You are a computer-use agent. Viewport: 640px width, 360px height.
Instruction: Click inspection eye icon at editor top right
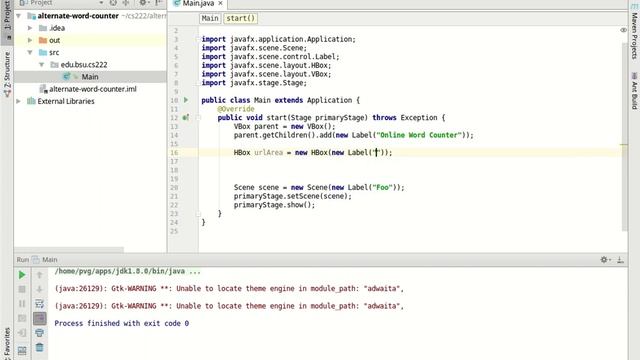[623, 30]
